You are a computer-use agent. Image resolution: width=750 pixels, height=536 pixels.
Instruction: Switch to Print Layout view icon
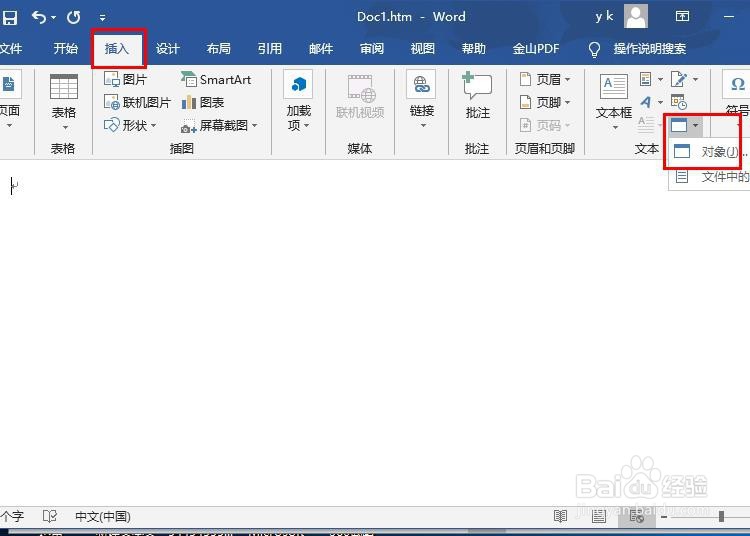[598, 516]
